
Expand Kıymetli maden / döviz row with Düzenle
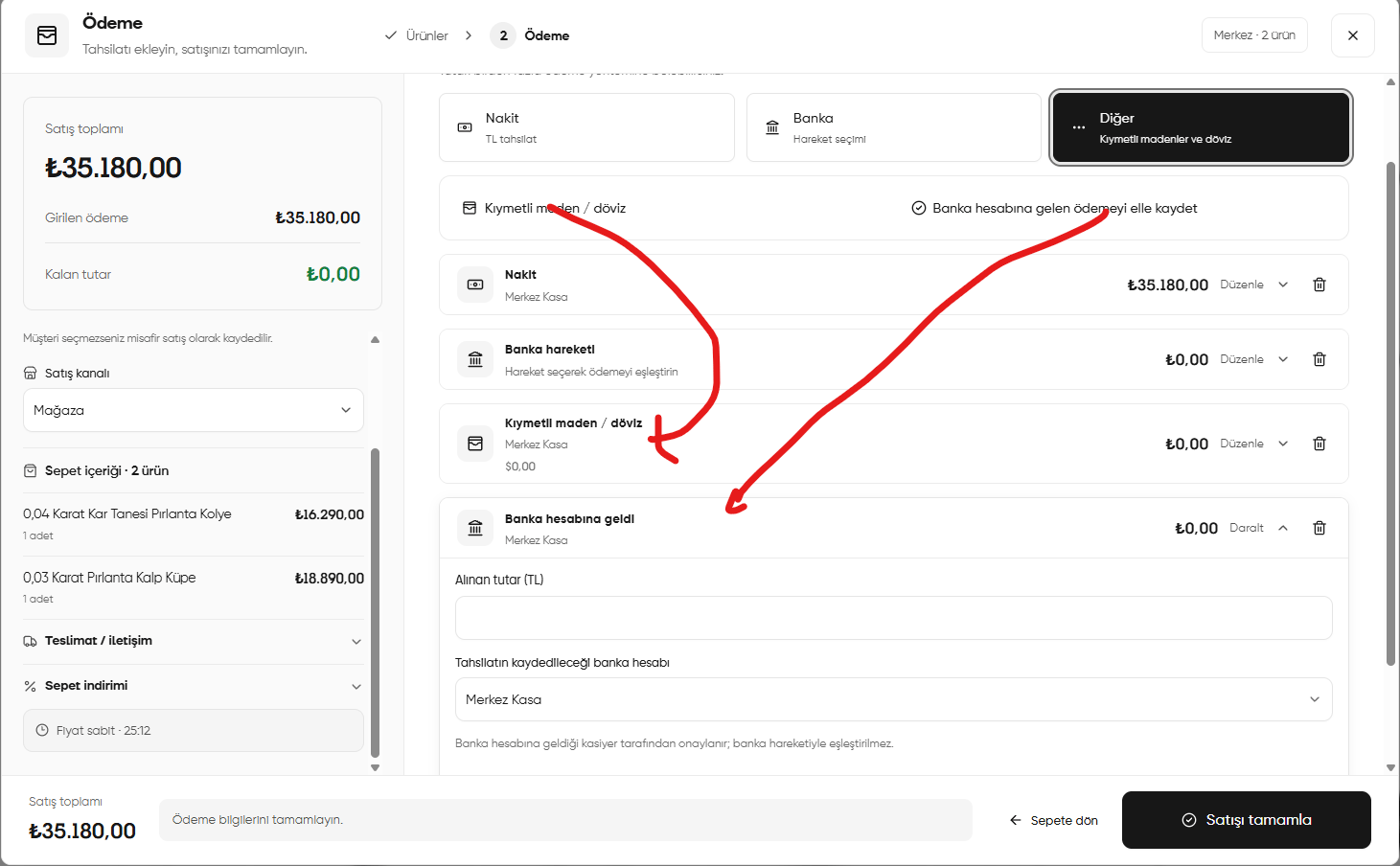point(1254,444)
